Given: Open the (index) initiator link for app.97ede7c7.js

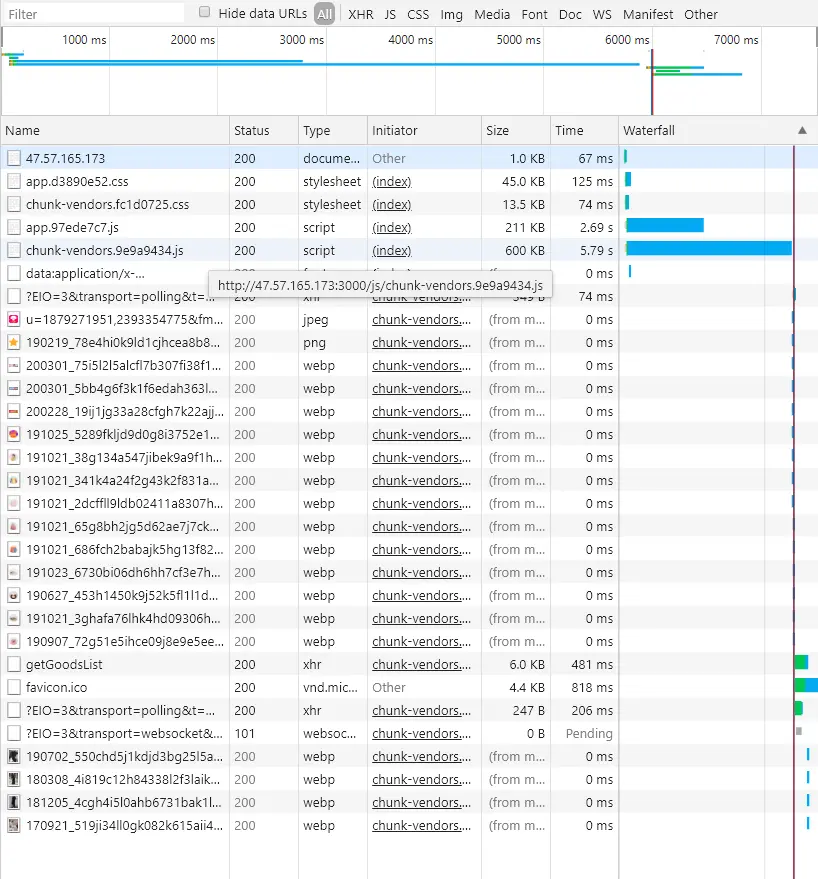Looking at the screenshot, I should click(391, 227).
